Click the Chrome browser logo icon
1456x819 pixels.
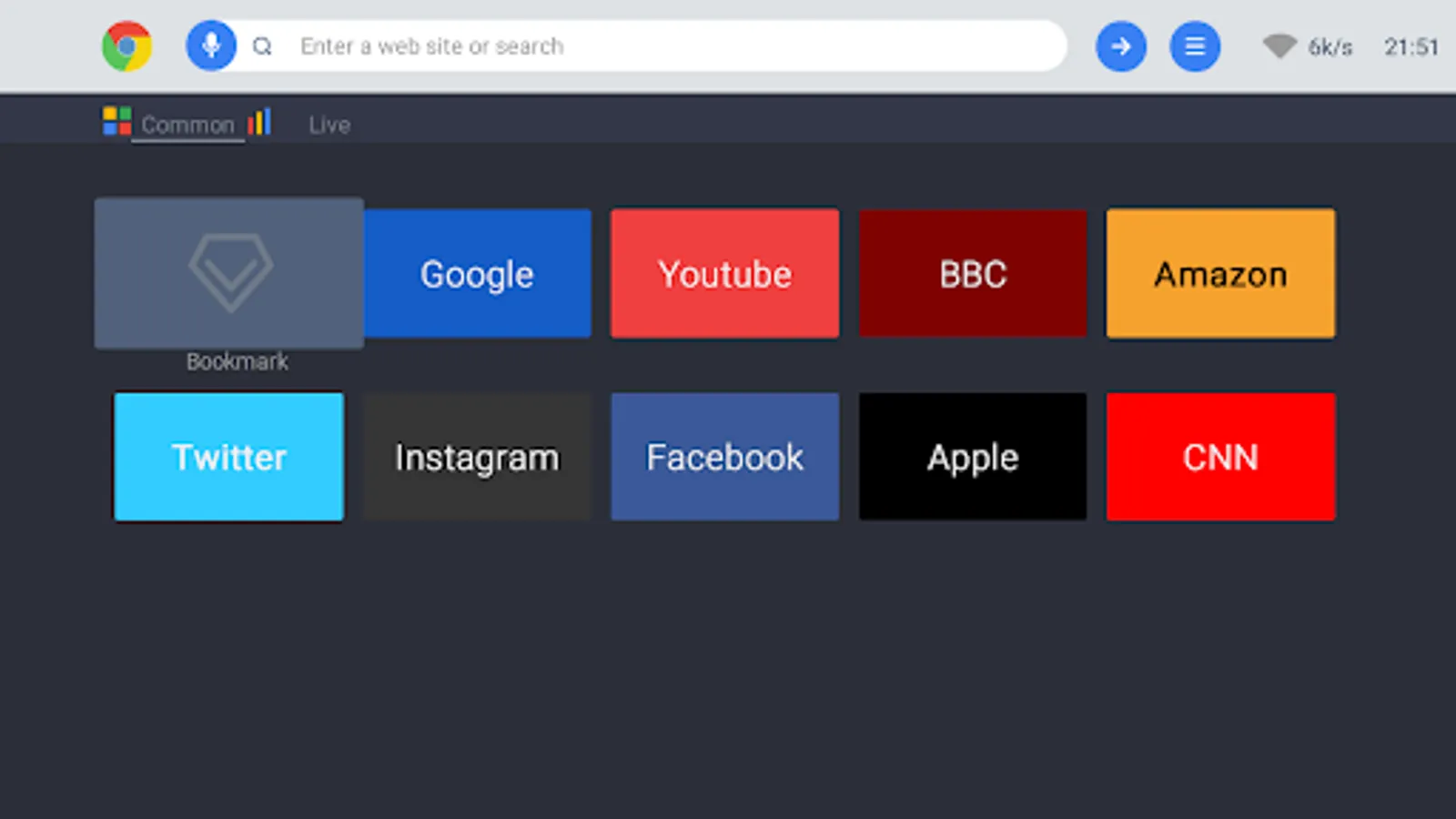pos(127,46)
